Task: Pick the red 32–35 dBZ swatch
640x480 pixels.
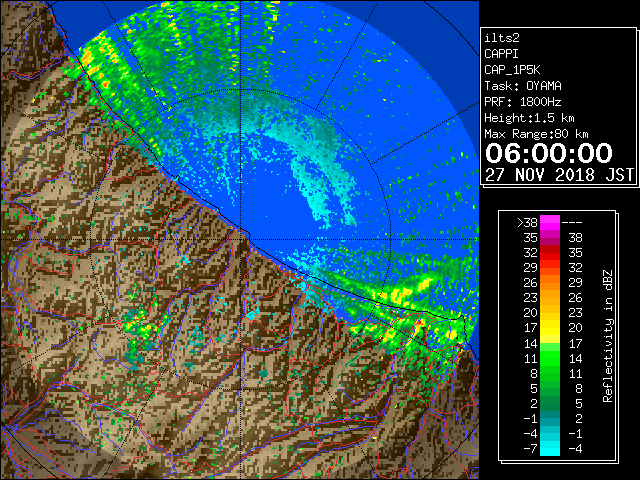Action: coord(550,253)
